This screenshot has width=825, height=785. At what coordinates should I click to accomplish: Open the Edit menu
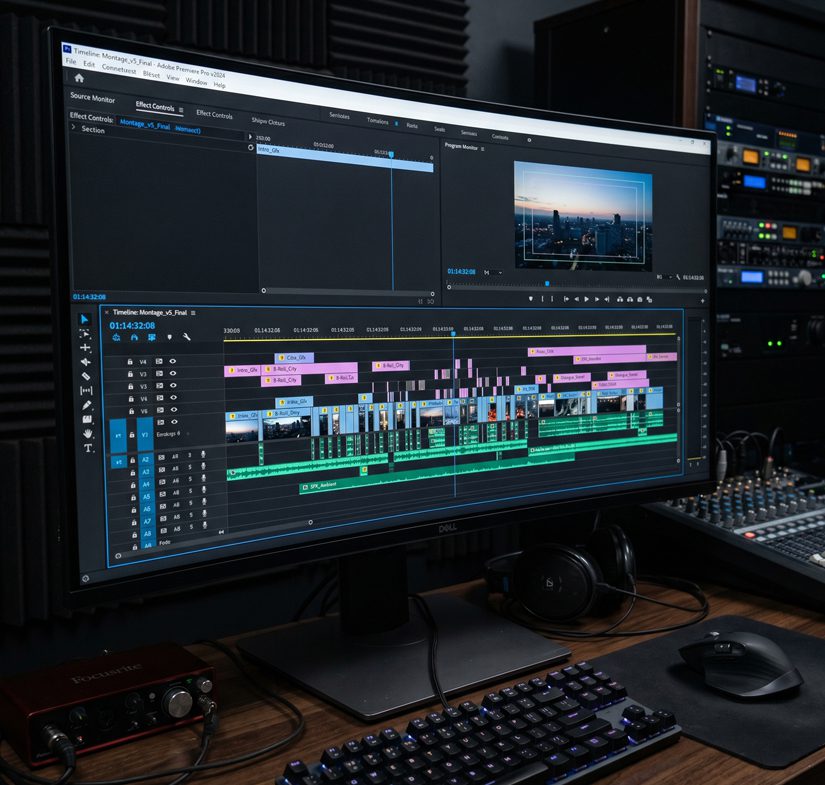pos(89,64)
